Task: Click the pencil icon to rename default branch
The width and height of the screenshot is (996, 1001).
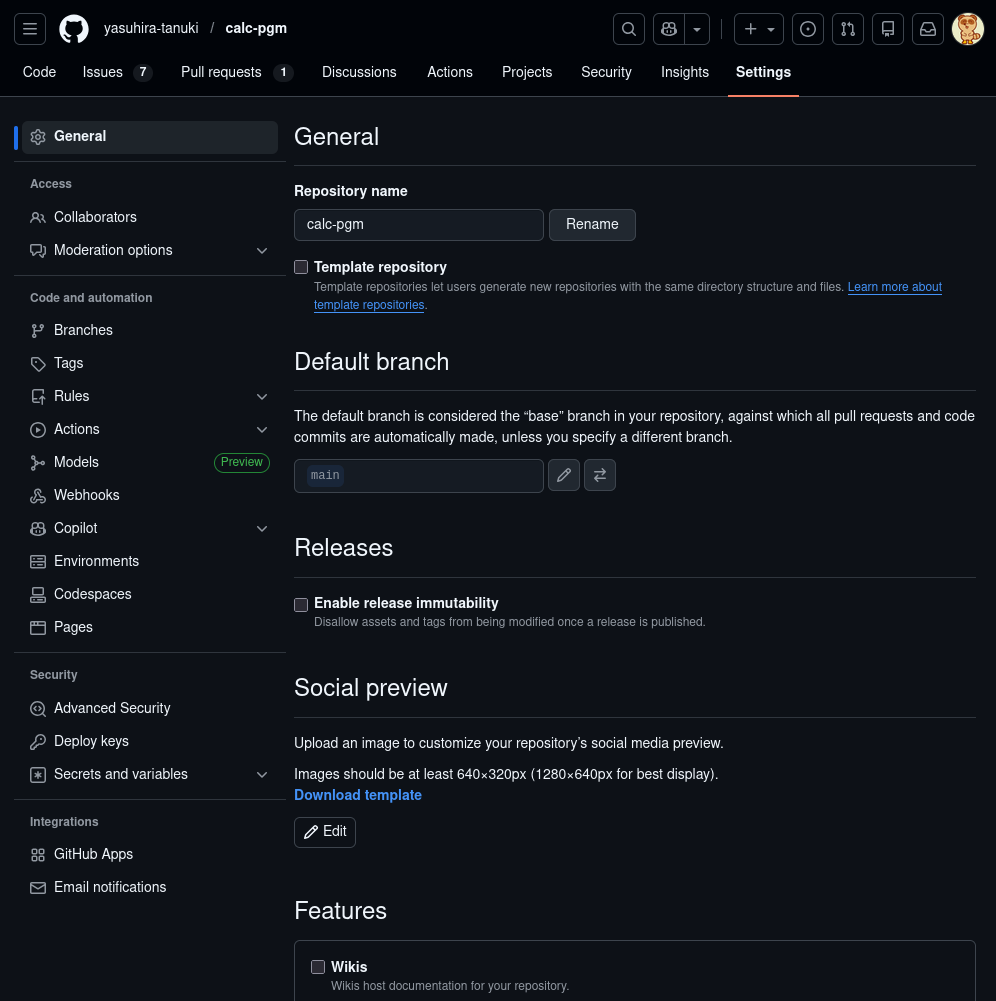Action: tap(564, 476)
